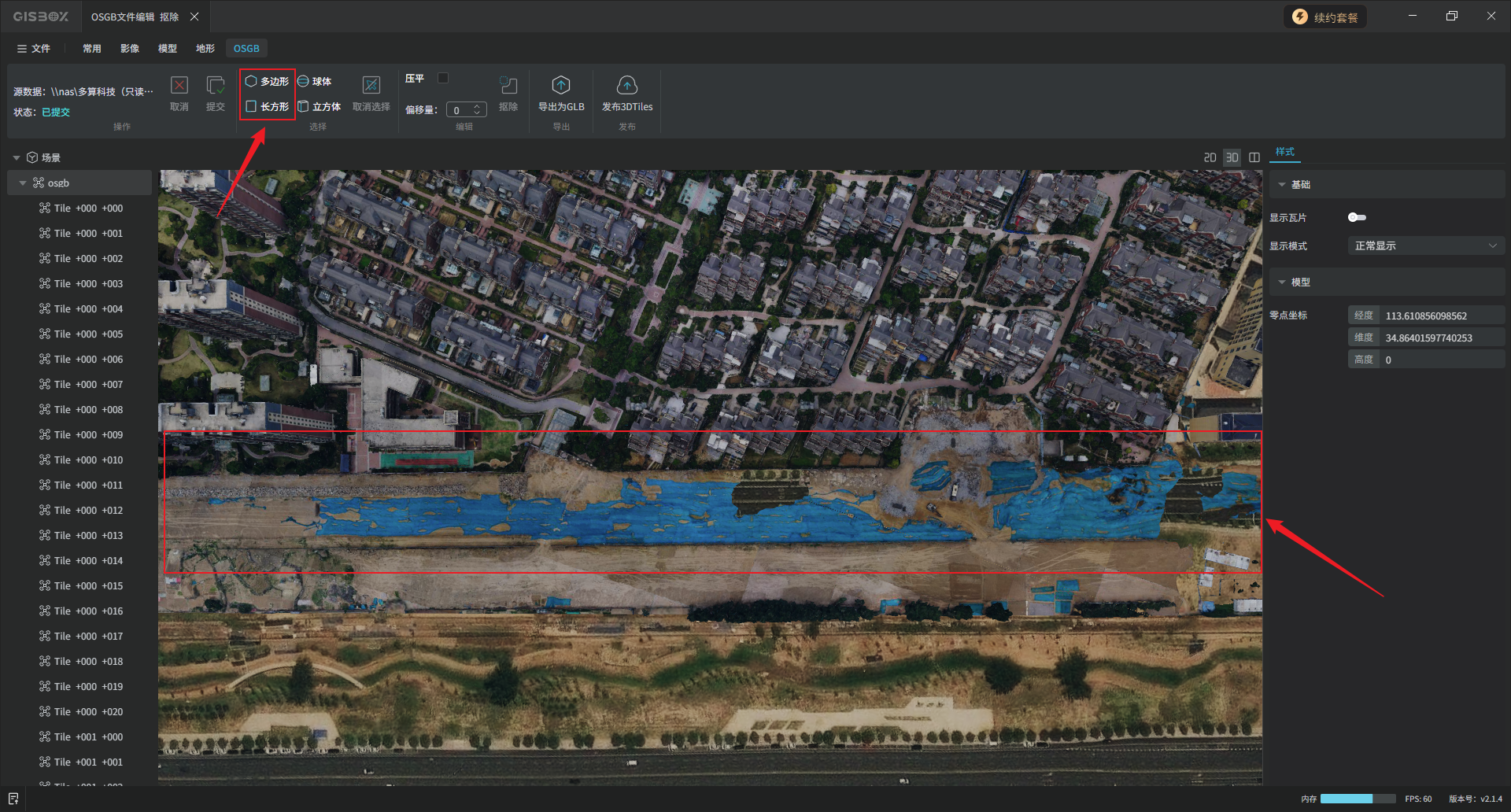1511x812 pixels.
Task: Select the 多边形 polygon selection tool
Action: (x=268, y=81)
